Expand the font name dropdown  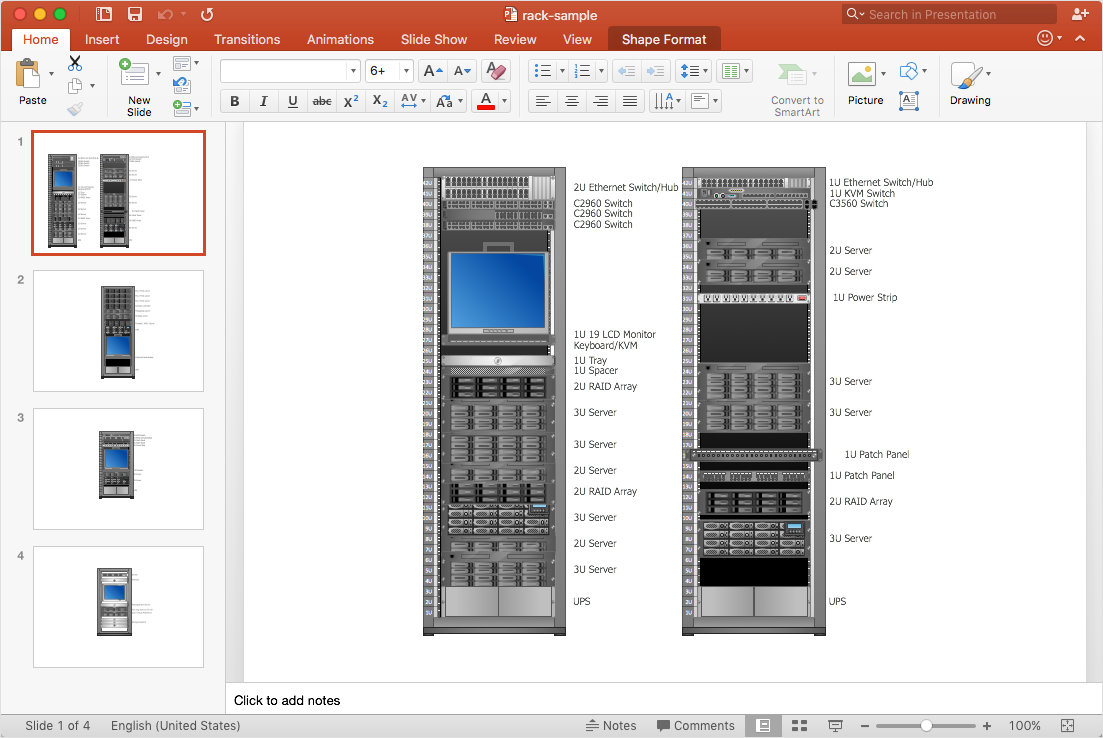click(353, 71)
